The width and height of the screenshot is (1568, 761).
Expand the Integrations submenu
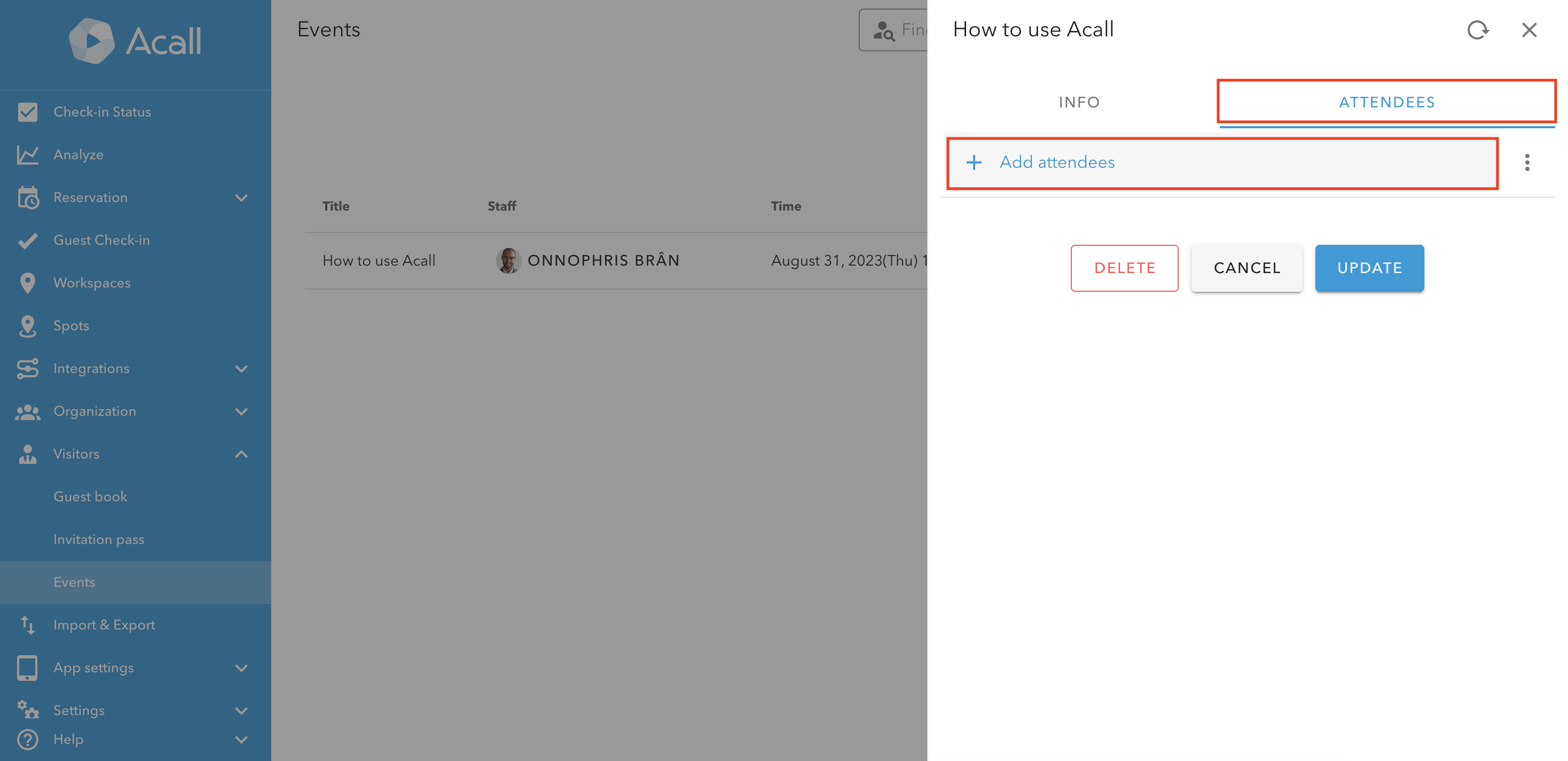tap(241, 369)
